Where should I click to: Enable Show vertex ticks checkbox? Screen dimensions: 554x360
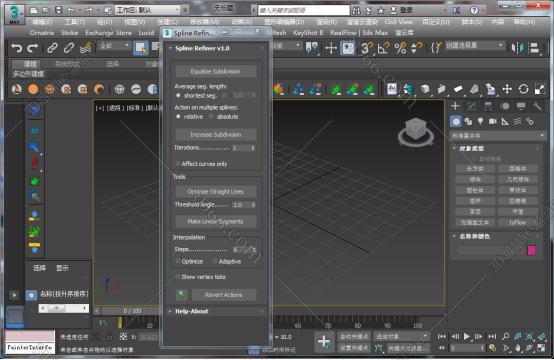[178, 277]
